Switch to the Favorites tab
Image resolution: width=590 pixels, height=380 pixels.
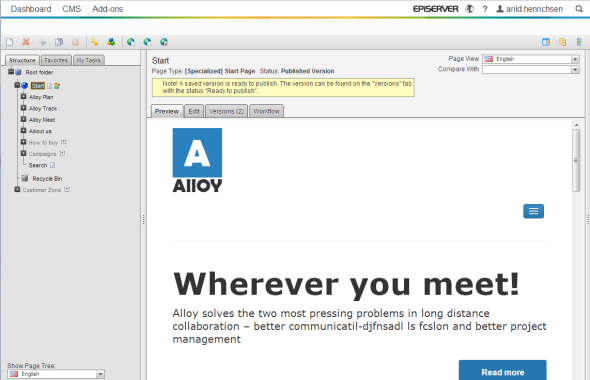pyautogui.click(x=56, y=60)
